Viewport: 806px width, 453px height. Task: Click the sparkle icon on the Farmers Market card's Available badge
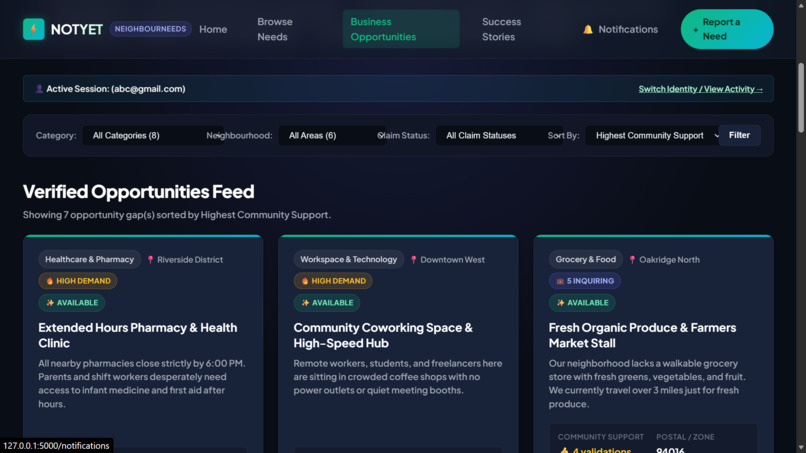coord(560,303)
